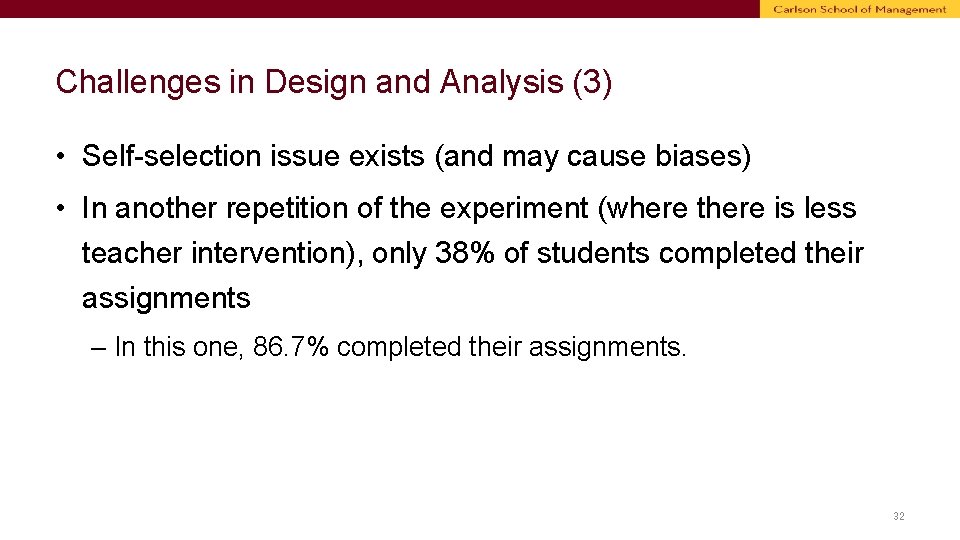Screen dimensions: 960x540
Task: Click the word "assignments" on its own line
Action: pyautogui.click(x=166, y=299)
